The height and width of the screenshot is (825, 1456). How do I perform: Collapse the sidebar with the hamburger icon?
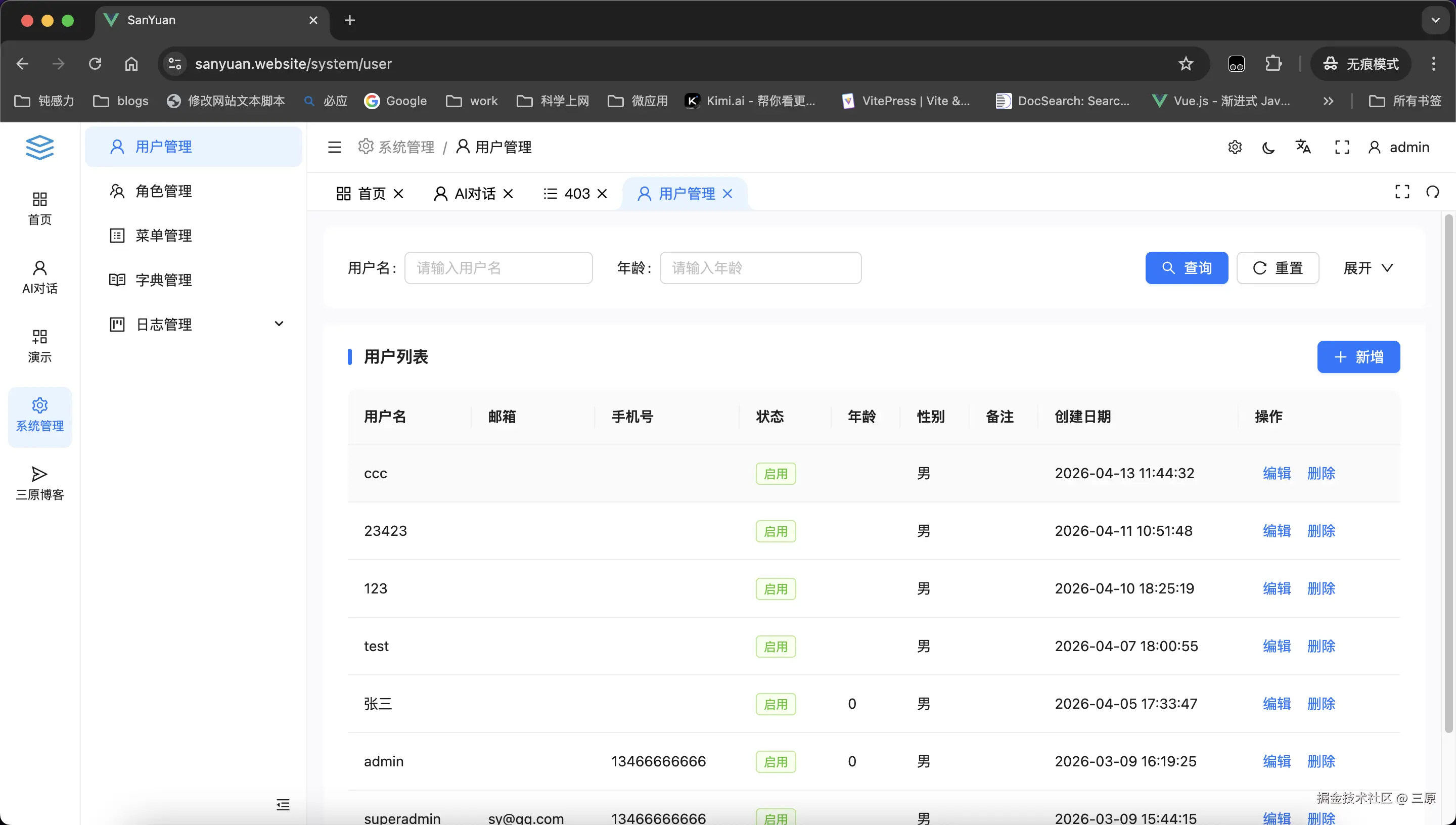click(334, 147)
